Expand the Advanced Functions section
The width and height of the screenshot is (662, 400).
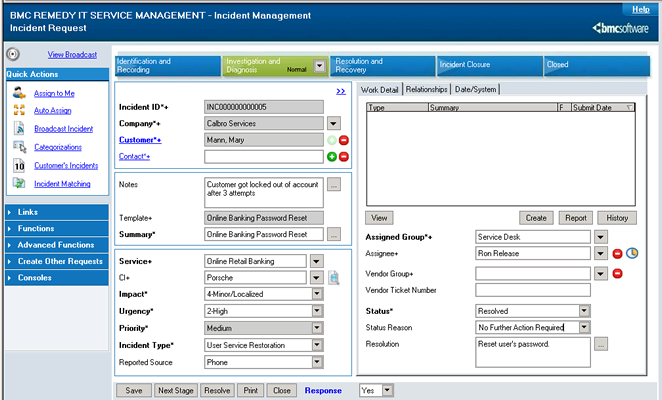pyautogui.click(x=57, y=245)
